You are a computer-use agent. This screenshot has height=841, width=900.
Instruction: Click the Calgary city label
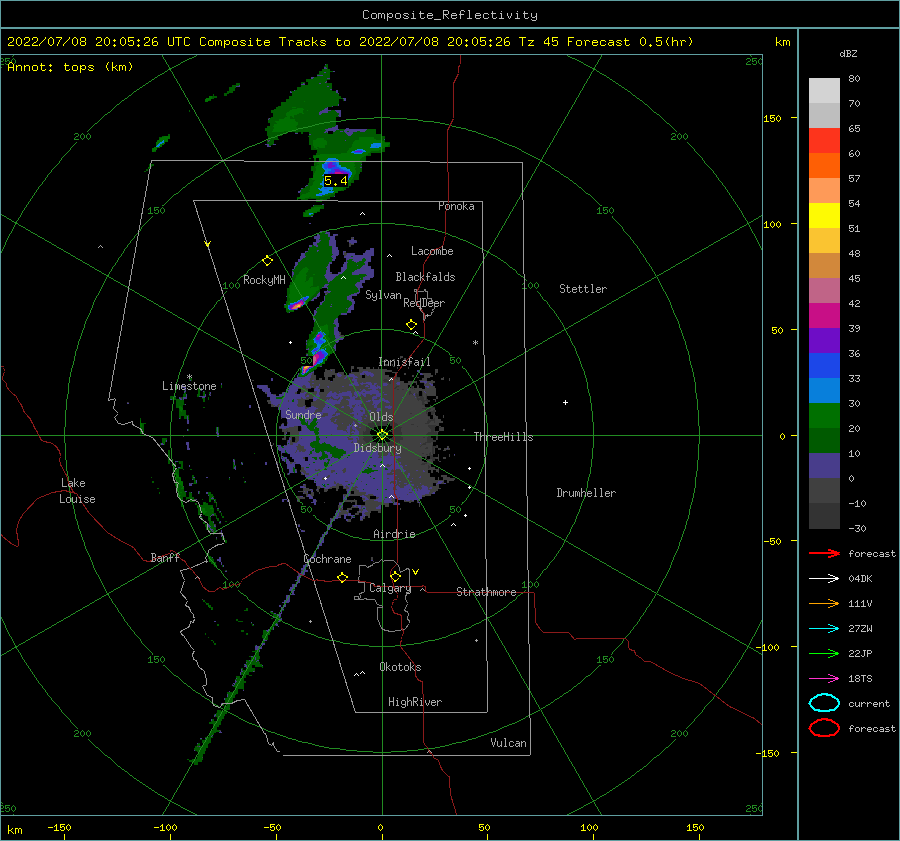[x=390, y=588]
